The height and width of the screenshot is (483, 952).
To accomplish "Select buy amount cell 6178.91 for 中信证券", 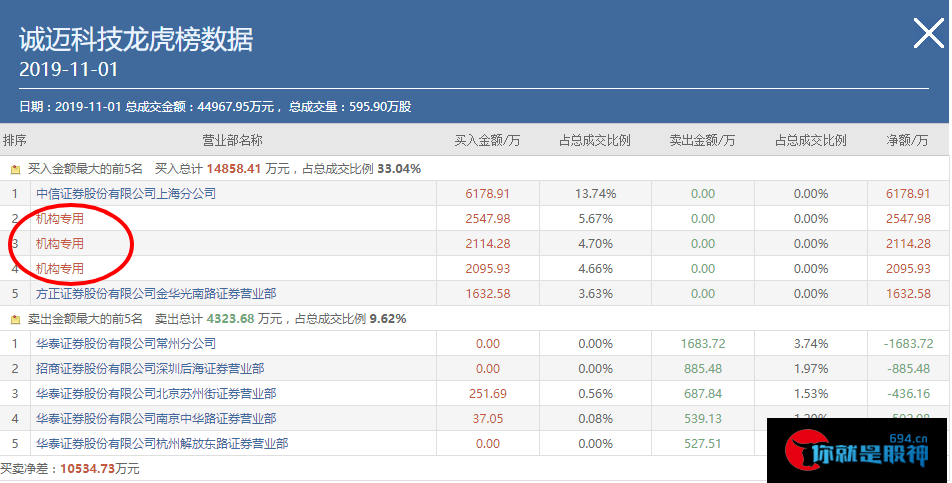I will click(488, 194).
